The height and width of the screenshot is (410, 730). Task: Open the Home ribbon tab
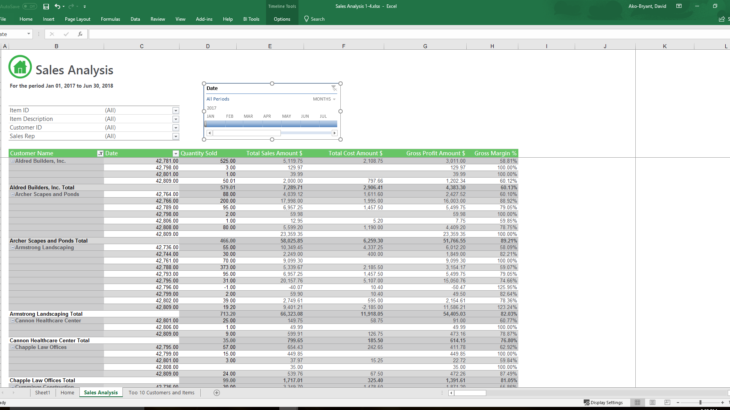coord(26,19)
